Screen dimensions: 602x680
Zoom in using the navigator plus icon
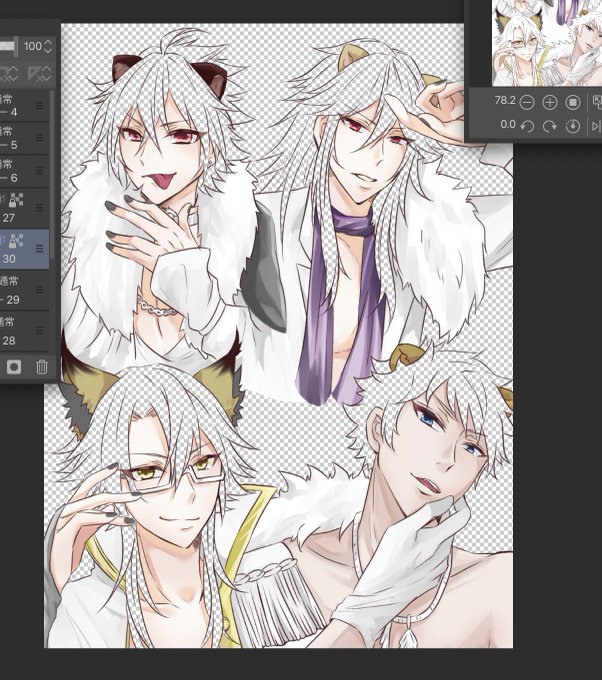coord(550,103)
